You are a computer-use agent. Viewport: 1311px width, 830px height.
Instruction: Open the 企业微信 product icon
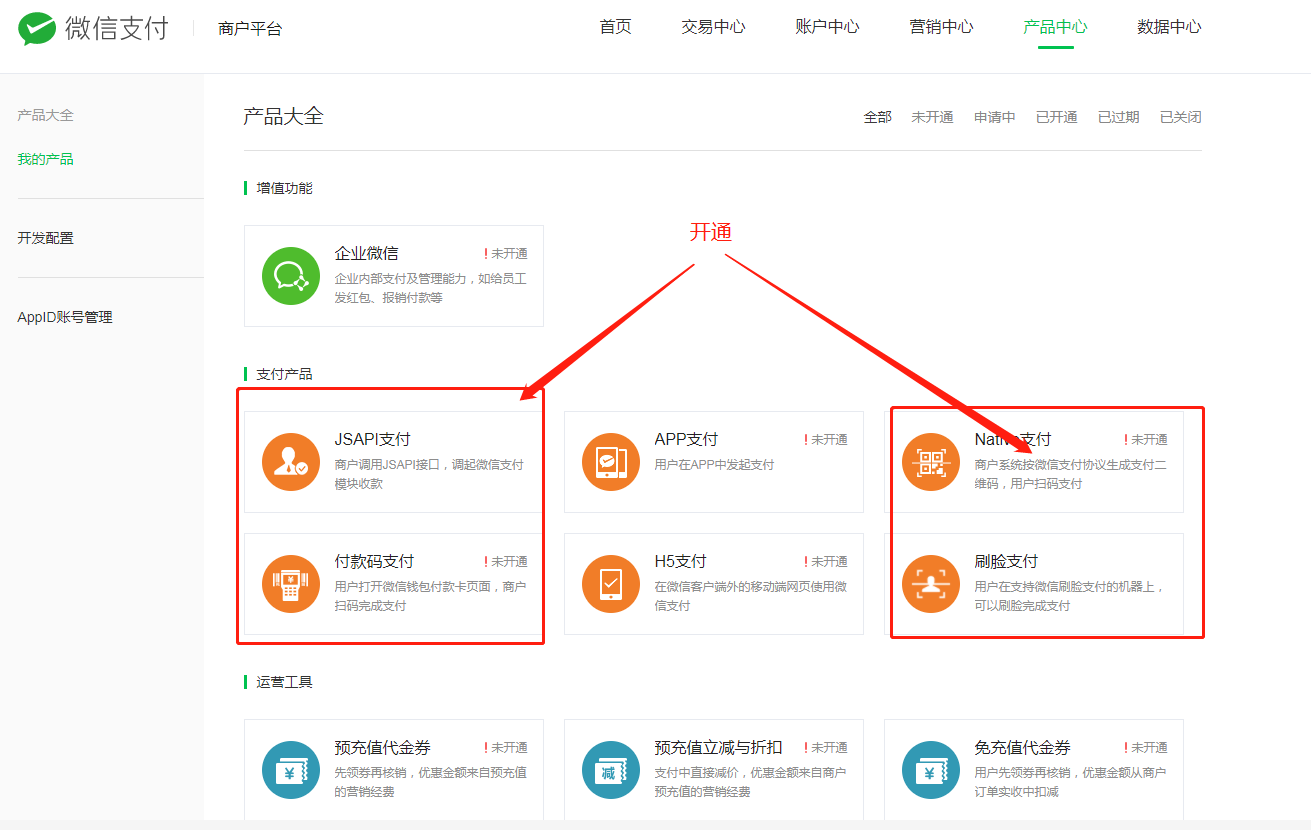[x=291, y=276]
